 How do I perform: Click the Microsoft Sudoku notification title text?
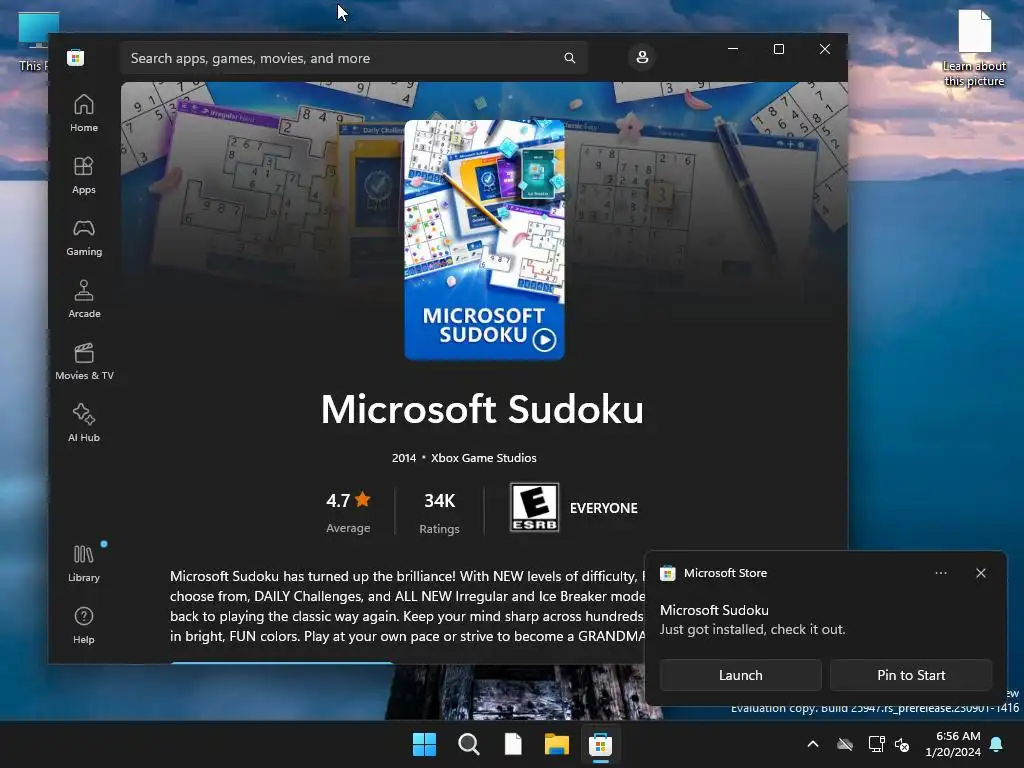(x=714, y=610)
